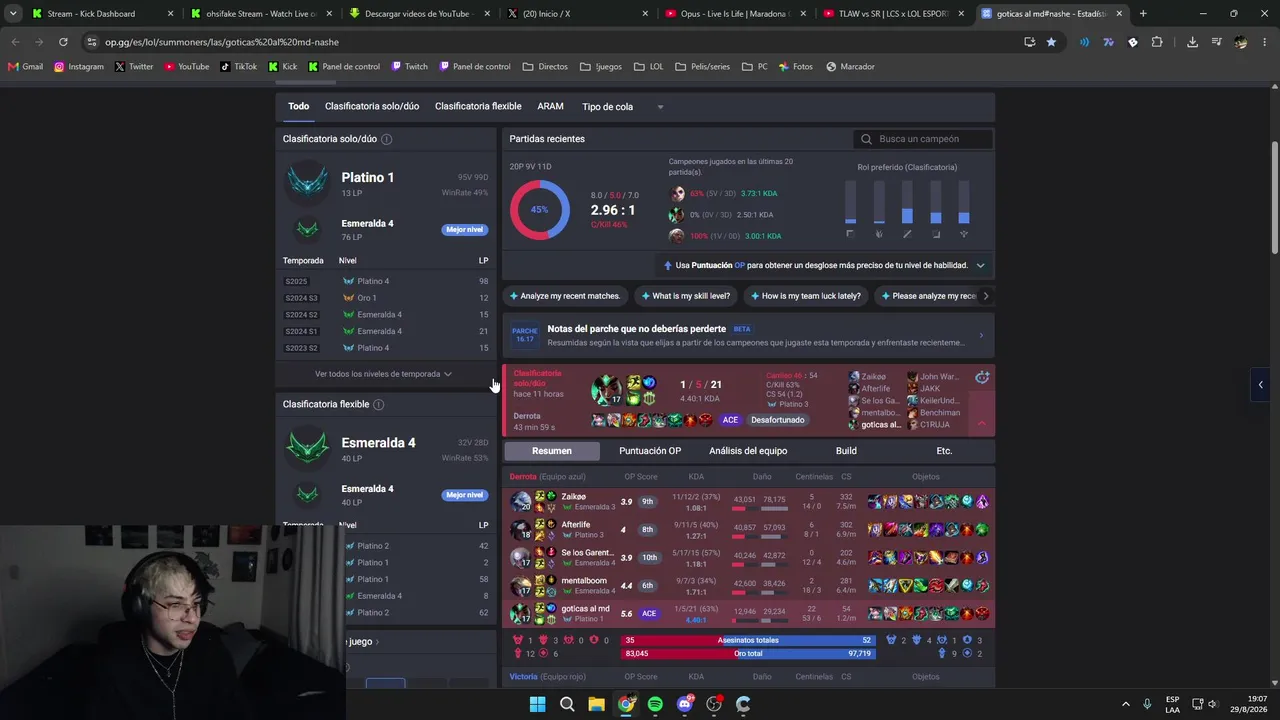Screen dimensions: 1280x720
Task: Expand the op.gg right side panel arrow
Action: pyautogui.click(x=1261, y=384)
